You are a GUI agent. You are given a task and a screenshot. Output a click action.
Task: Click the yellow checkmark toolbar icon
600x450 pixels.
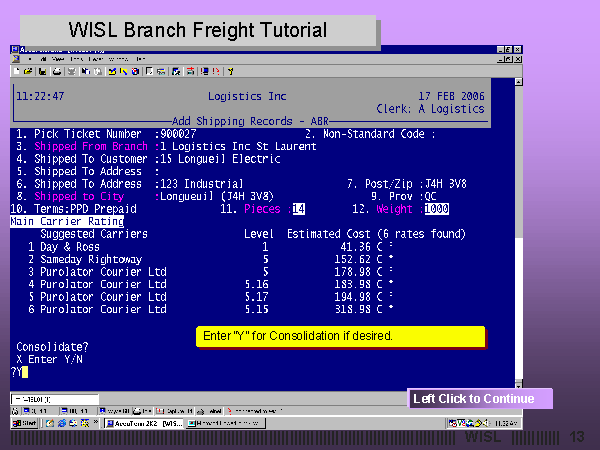(112, 71)
